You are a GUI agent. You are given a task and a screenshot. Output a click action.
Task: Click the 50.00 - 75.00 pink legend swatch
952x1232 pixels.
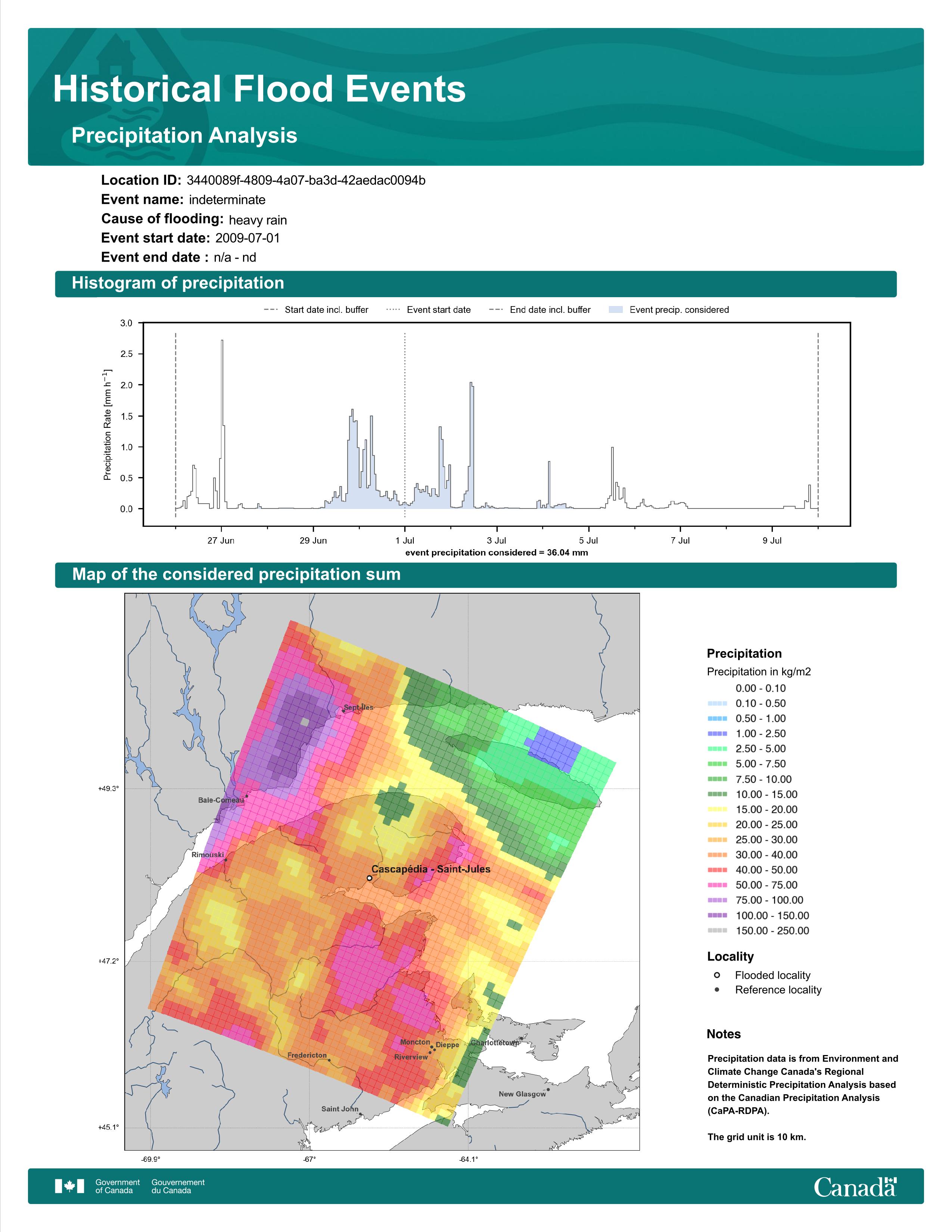717,885
